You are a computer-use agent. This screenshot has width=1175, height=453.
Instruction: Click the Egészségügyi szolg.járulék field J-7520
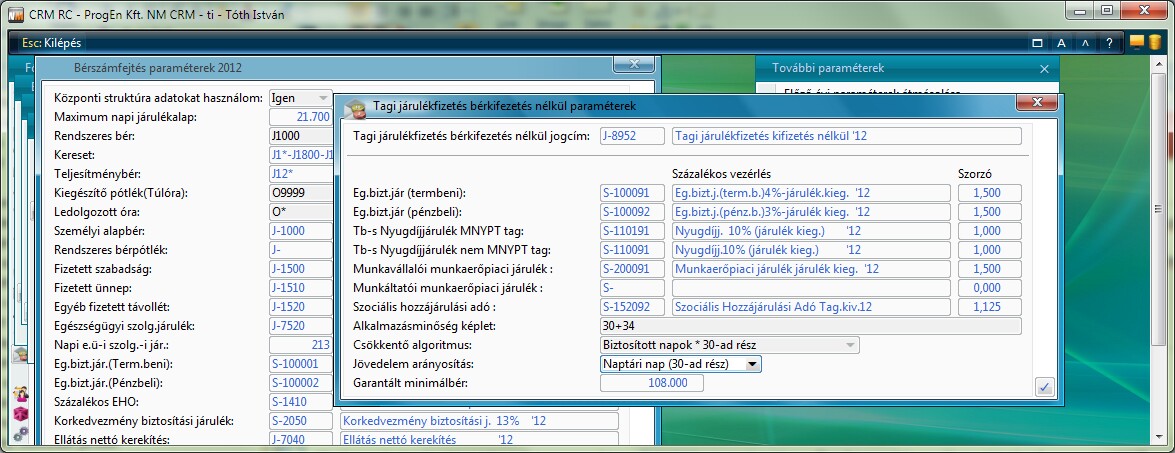pyautogui.click(x=300, y=326)
